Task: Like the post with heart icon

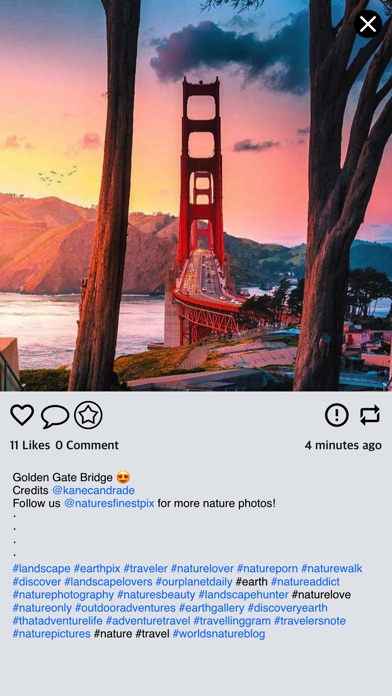Action: tap(22, 415)
